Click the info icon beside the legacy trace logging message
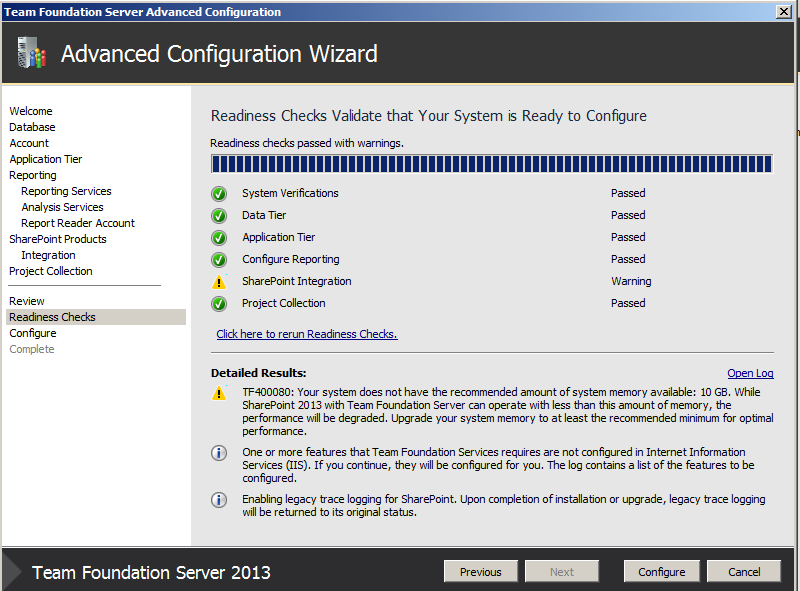 click(x=219, y=500)
